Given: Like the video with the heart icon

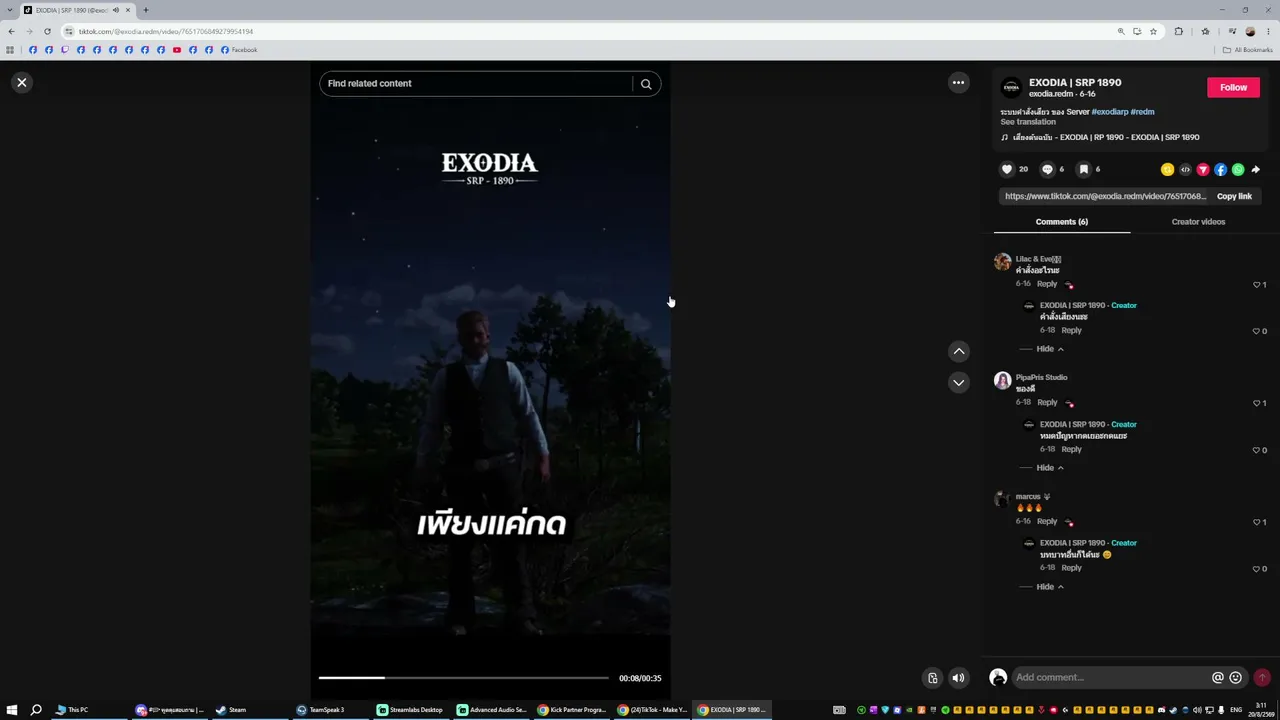Looking at the screenshot, I should pyautogui.click(x=1007, y=169).
